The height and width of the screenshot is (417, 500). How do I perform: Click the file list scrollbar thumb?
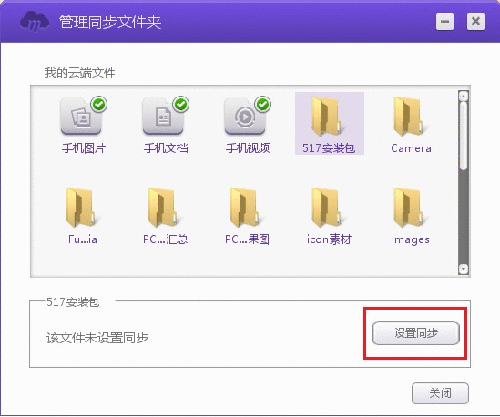click(463, 135)
